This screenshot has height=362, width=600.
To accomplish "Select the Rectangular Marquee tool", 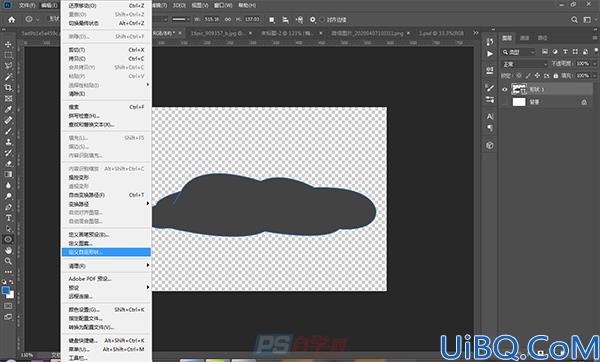I will point(8,55).
